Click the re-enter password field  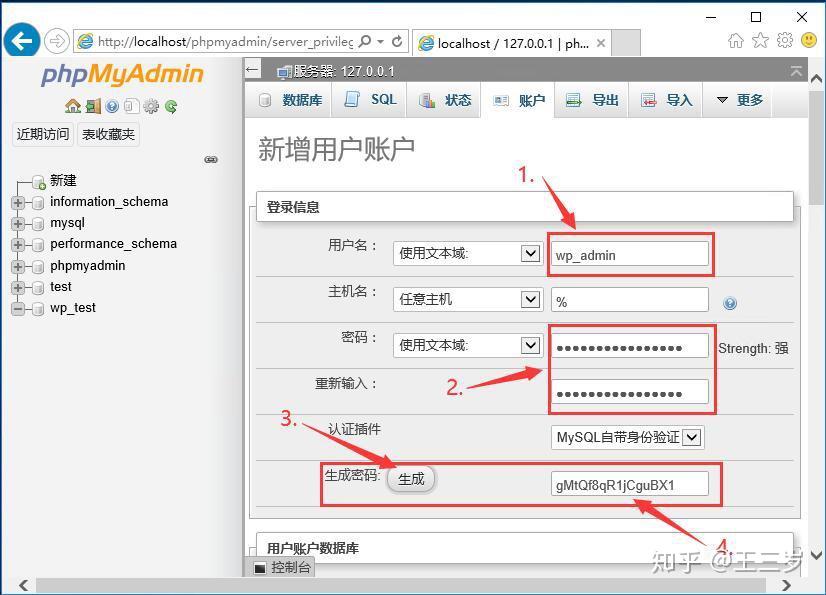tap(630, 392)
